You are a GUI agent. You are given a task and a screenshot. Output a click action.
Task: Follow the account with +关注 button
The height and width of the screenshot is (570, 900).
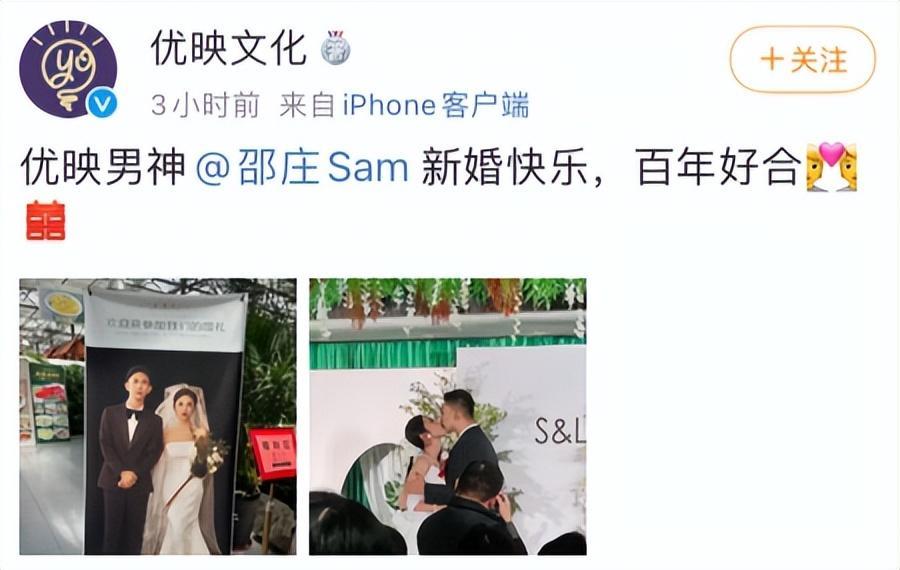[802, 60]
